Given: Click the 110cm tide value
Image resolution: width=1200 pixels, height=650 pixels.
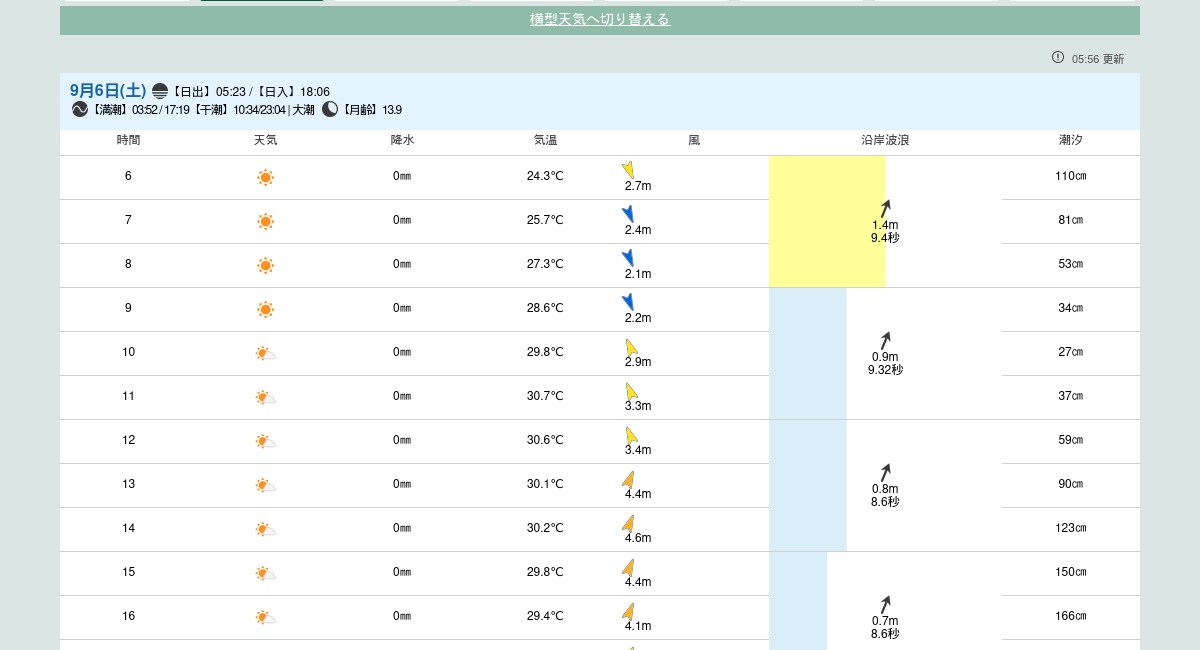Looking at the screenshot, I should tap(1071, 177).
